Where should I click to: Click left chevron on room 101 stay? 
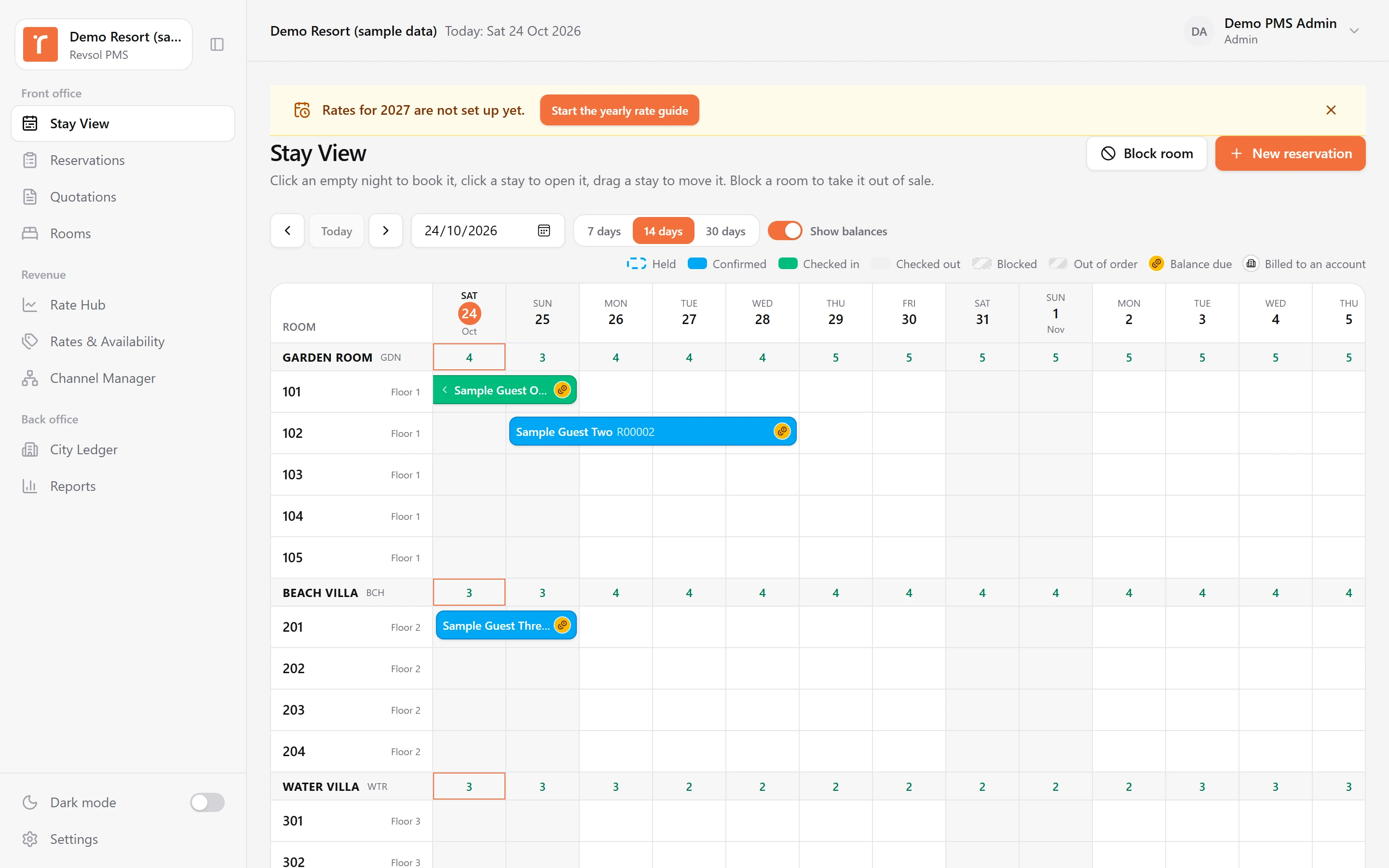point(445,390)
